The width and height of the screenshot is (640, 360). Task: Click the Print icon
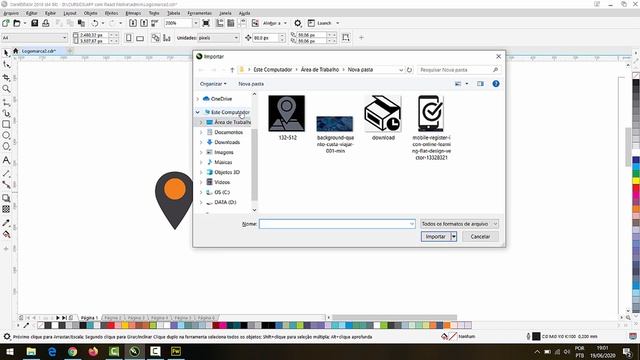coord(46,23)
